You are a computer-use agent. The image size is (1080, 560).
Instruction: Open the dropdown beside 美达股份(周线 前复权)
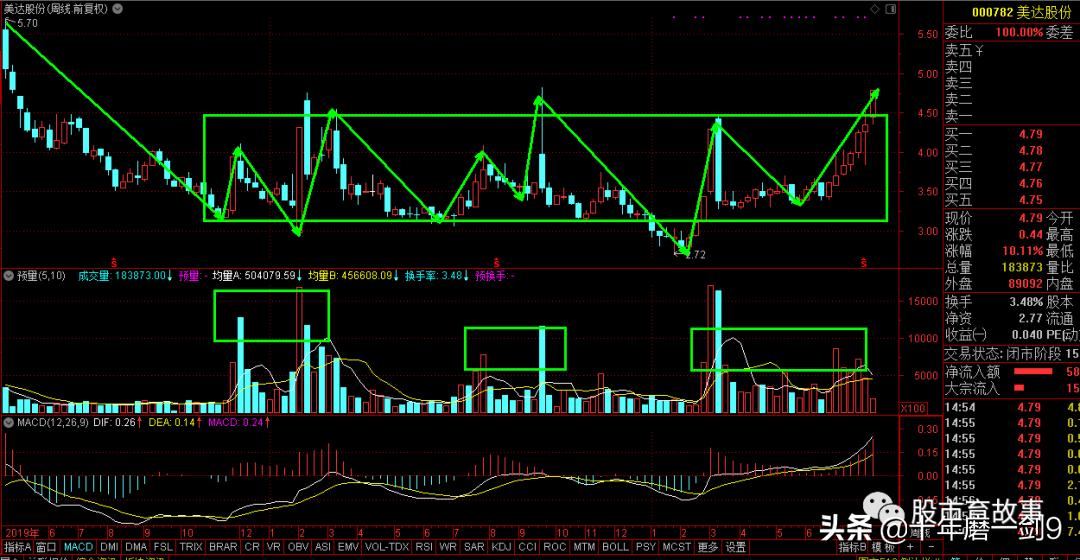tap(118, 9)
